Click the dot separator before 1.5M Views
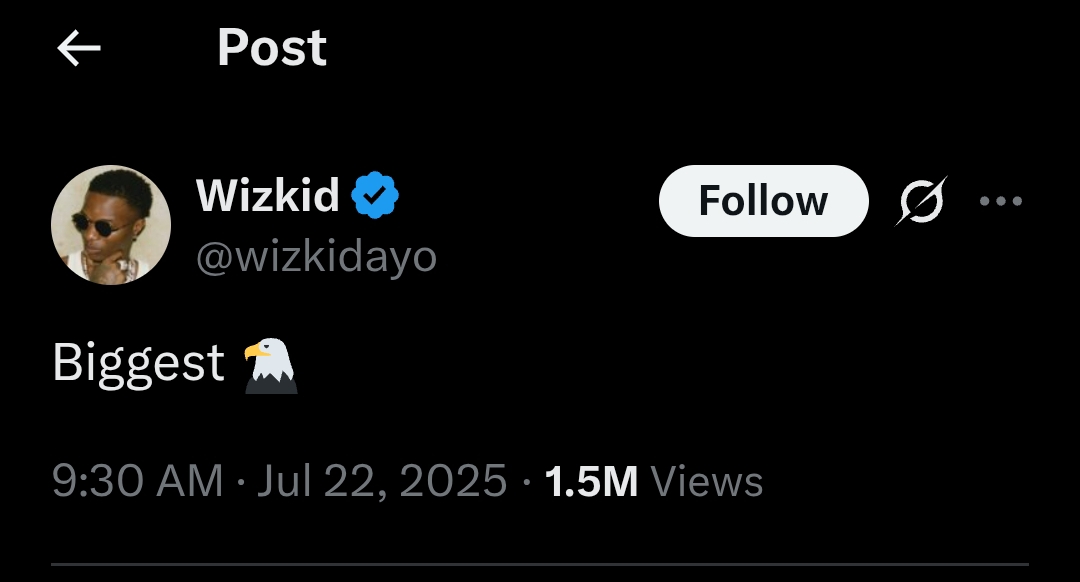This screenshot has height=582, width=1080. (526, 483)
